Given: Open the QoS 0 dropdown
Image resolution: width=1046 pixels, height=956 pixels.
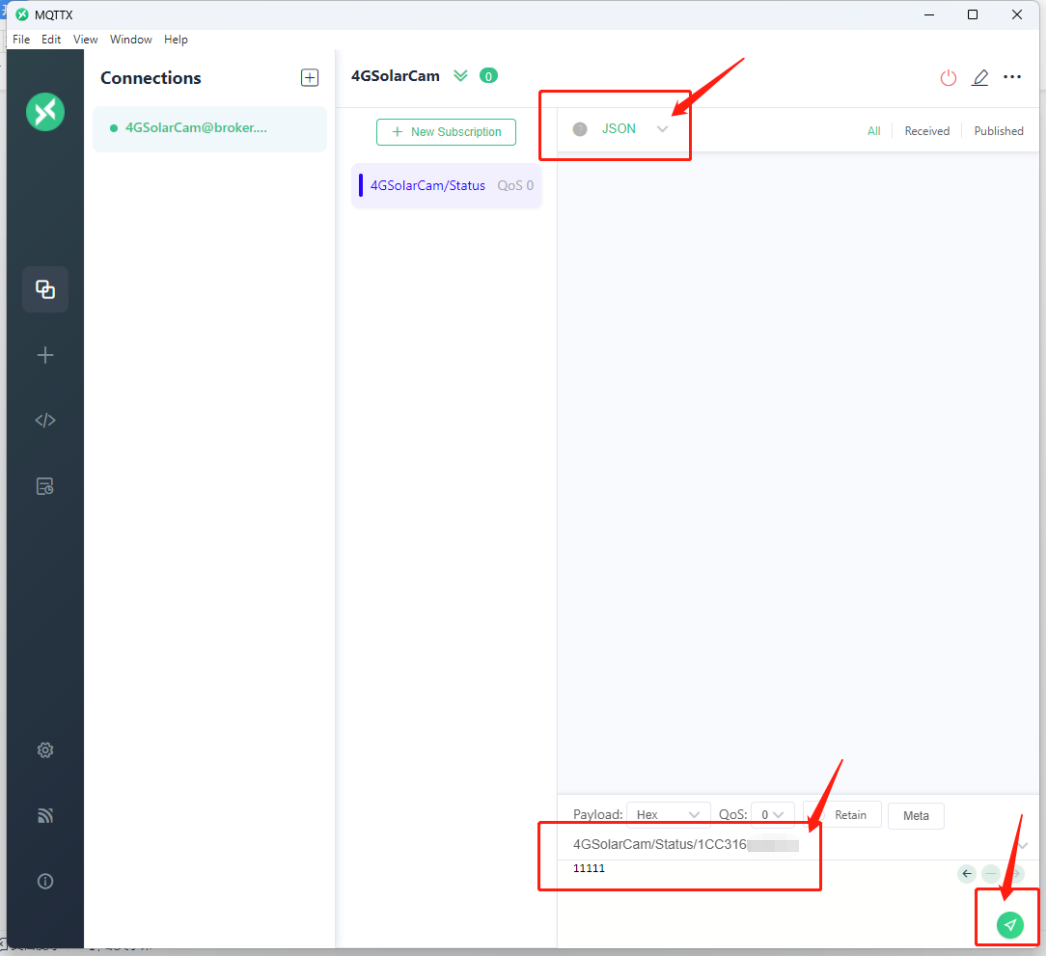Looking at the screenshot, I should tap(772, 815).
